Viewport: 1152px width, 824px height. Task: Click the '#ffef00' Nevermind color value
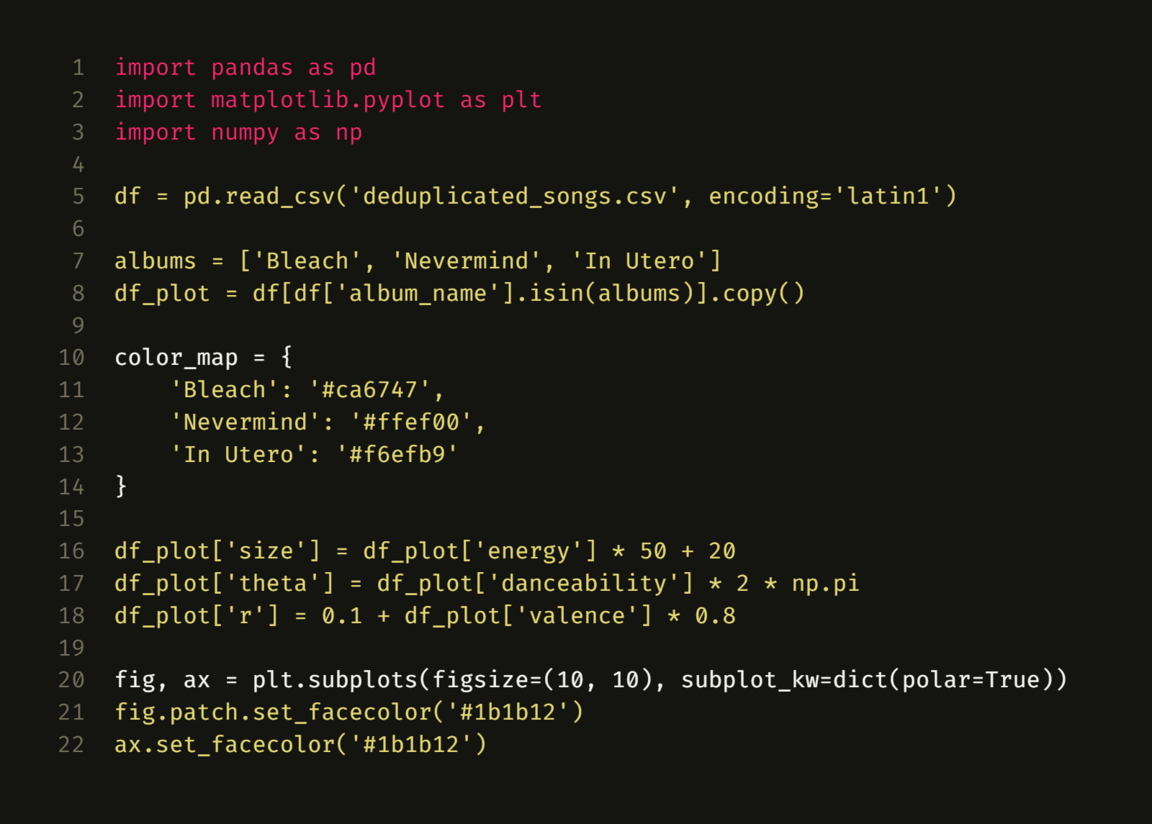(x=411, y=422)
